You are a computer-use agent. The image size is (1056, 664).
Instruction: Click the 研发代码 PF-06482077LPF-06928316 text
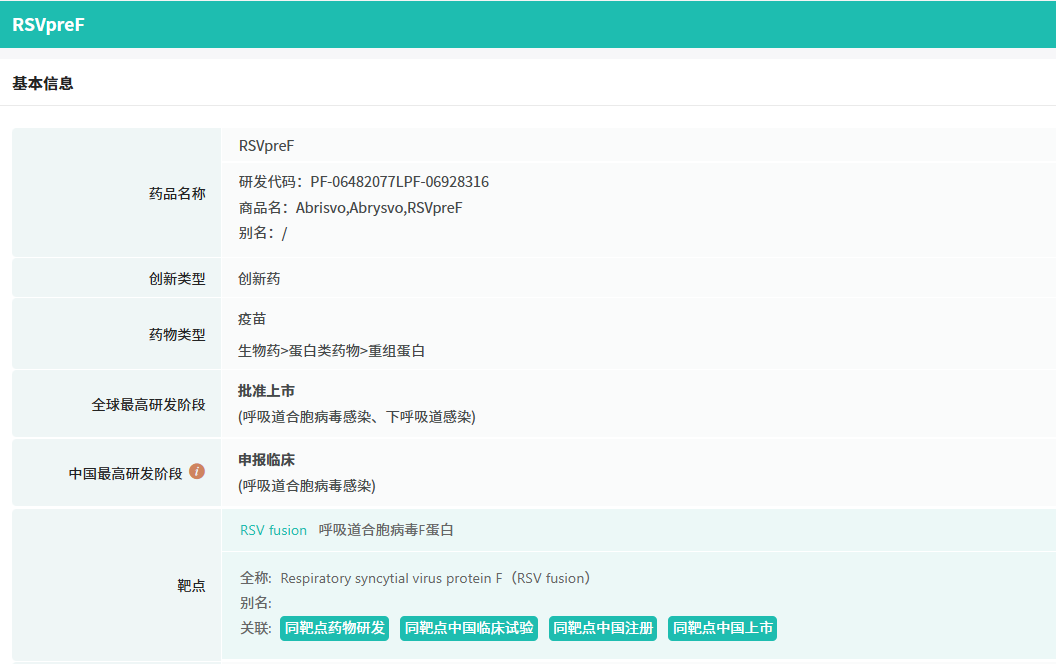tap(364, 182)
